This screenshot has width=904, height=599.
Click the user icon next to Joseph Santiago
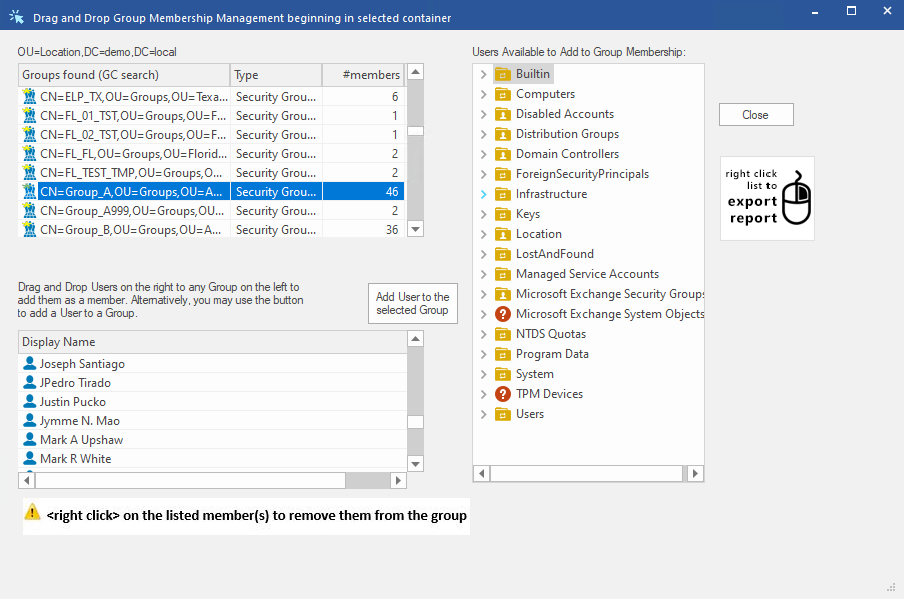[x=28, y=363]
